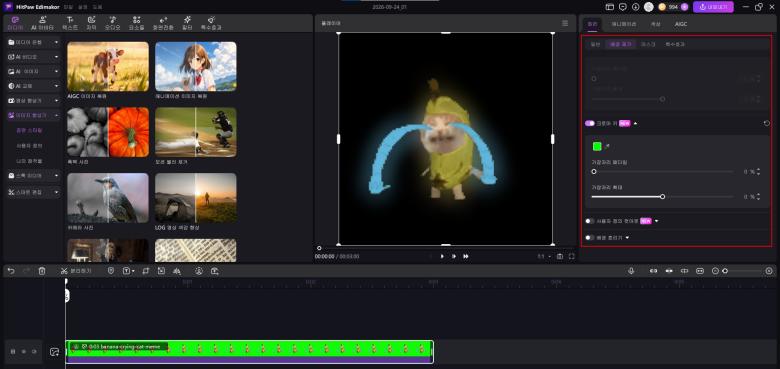
Task: Switch to the Animation tab in right panel
Action: [624, 24]
